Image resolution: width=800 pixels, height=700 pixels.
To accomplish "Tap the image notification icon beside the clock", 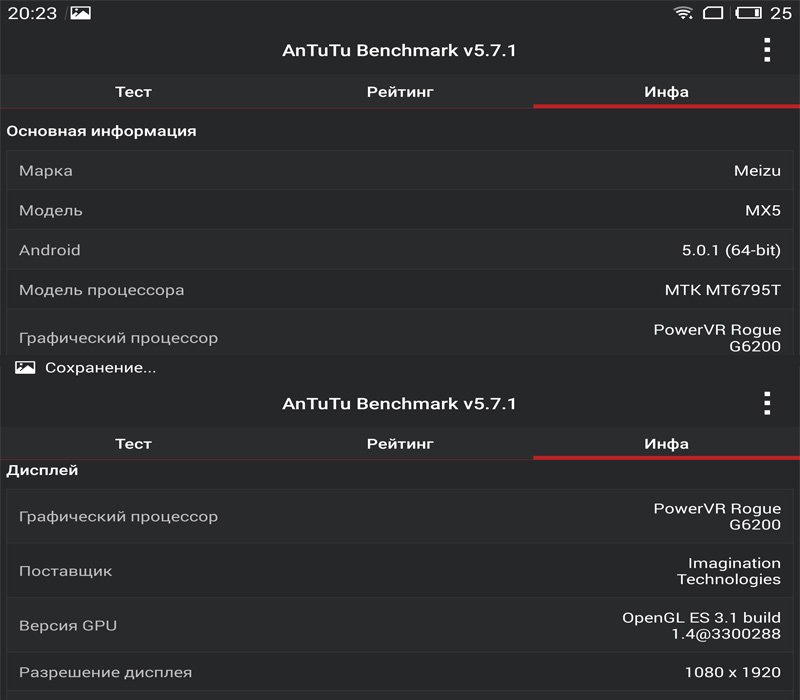I will coord(81,13).
